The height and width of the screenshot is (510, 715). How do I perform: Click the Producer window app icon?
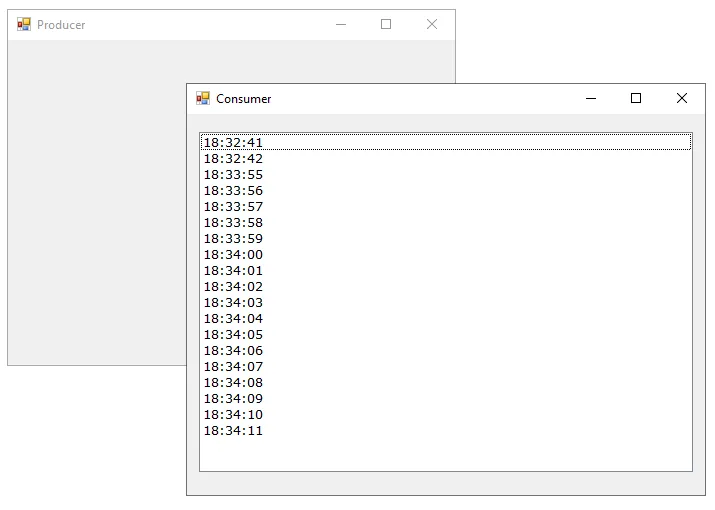[24, 25]
